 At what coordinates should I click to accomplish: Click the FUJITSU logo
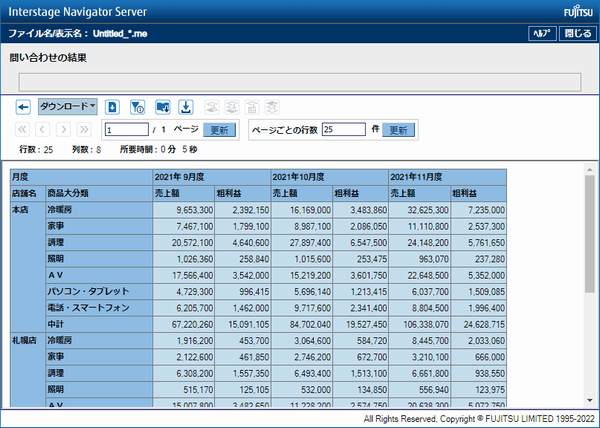tap(578, 12)
